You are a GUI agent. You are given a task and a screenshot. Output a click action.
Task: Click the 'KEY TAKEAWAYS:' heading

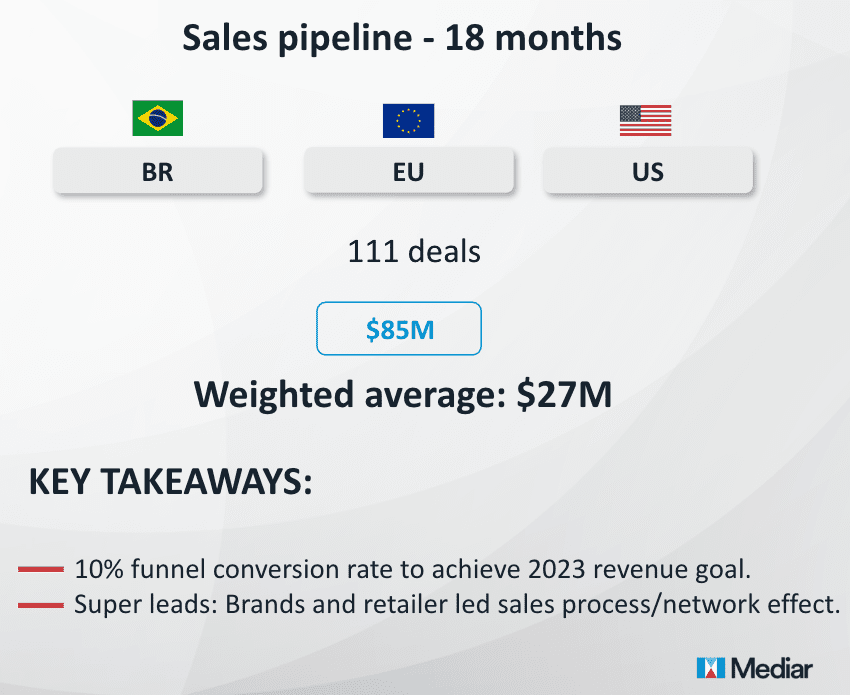click(x=171, y=481)
